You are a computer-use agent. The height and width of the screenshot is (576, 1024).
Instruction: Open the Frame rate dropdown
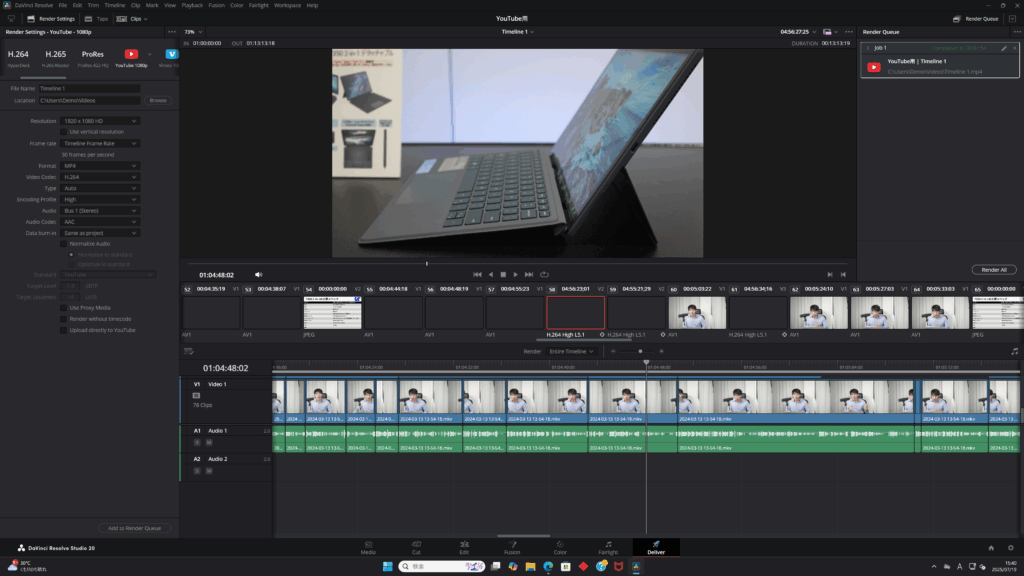[x=100, y=143]
